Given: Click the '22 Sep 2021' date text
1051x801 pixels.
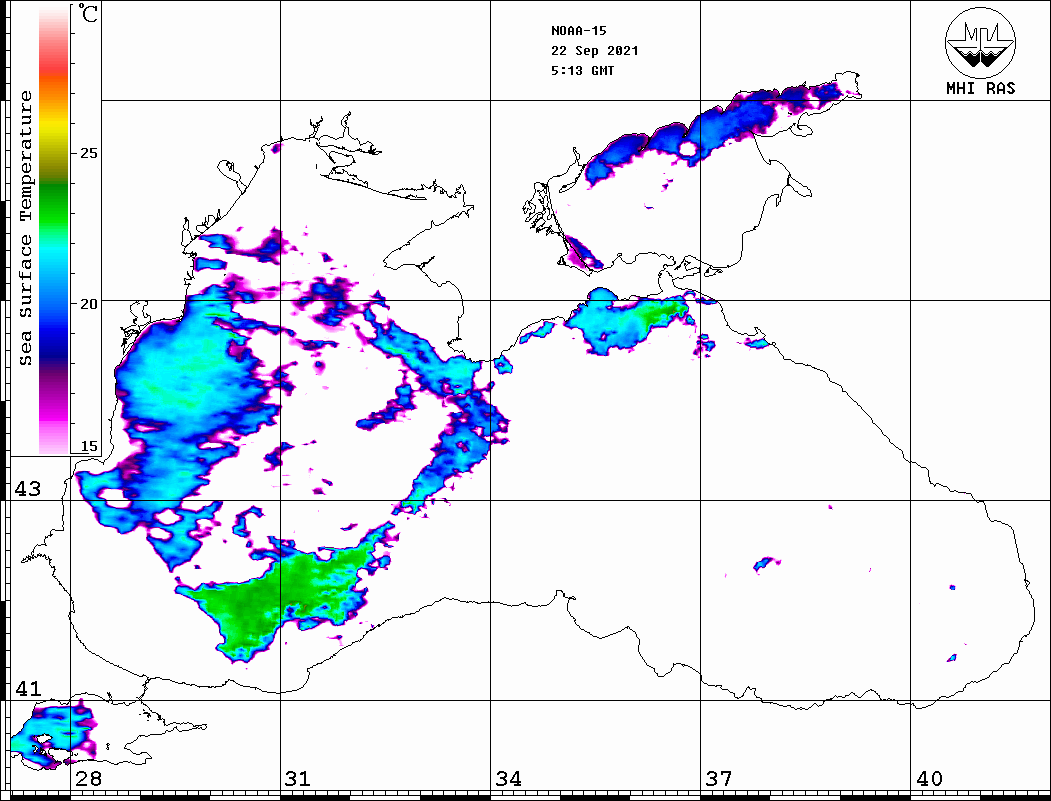Looking at the screenshot, I should coord(595,51).
